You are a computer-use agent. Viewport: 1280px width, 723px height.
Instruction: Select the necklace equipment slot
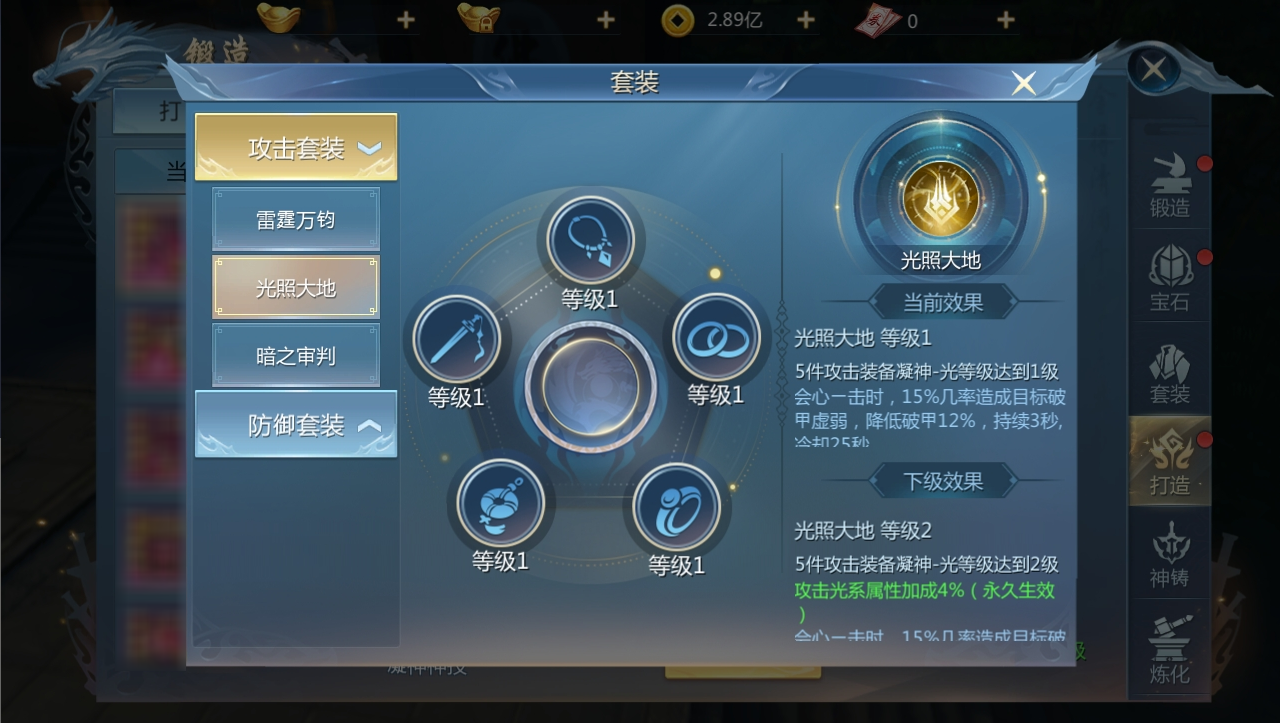[x=590, y=240]
